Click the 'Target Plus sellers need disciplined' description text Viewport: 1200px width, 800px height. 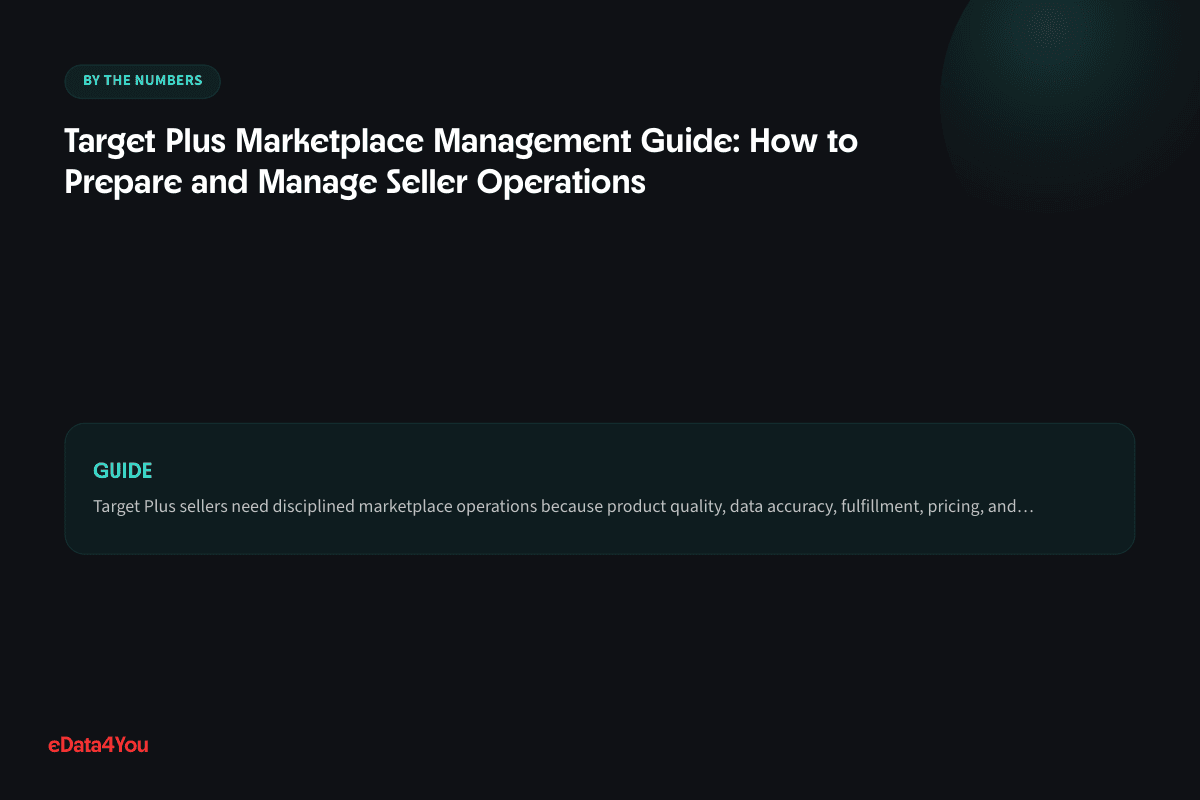(563, 507)
